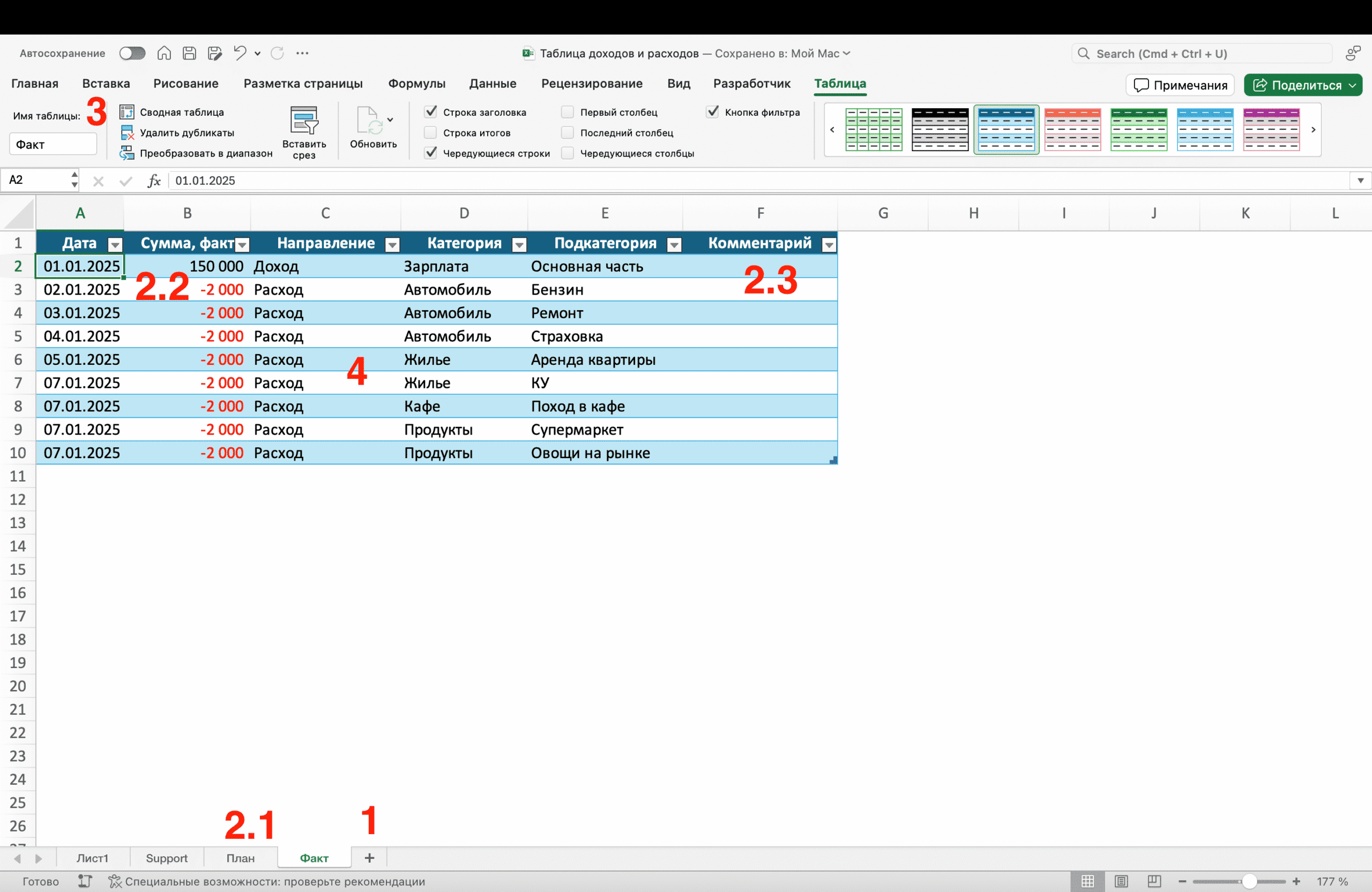
Task: Switch to the Support sheet tab
Action: pos(167,858)
